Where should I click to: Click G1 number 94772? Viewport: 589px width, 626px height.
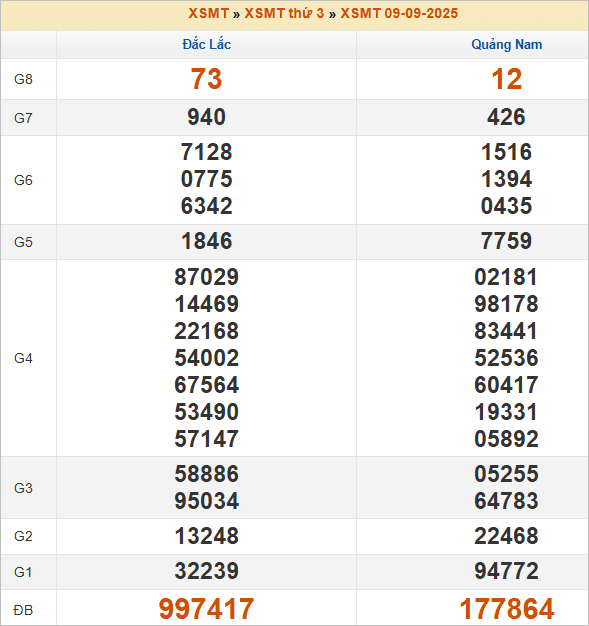point(506,571)
